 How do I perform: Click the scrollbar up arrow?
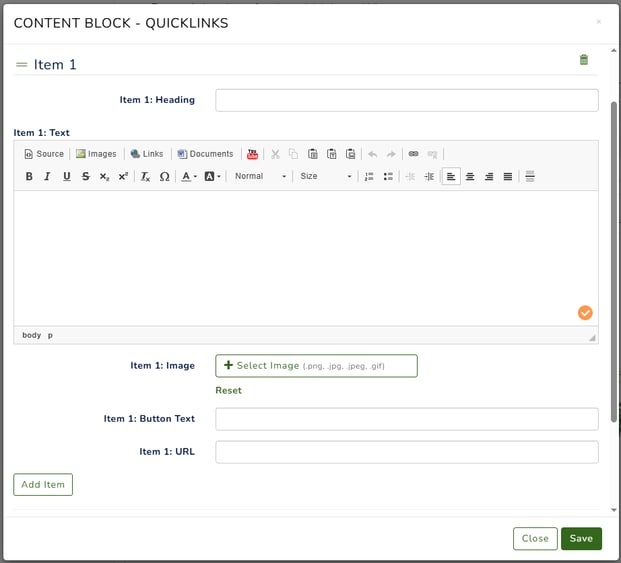pos(613,51)
